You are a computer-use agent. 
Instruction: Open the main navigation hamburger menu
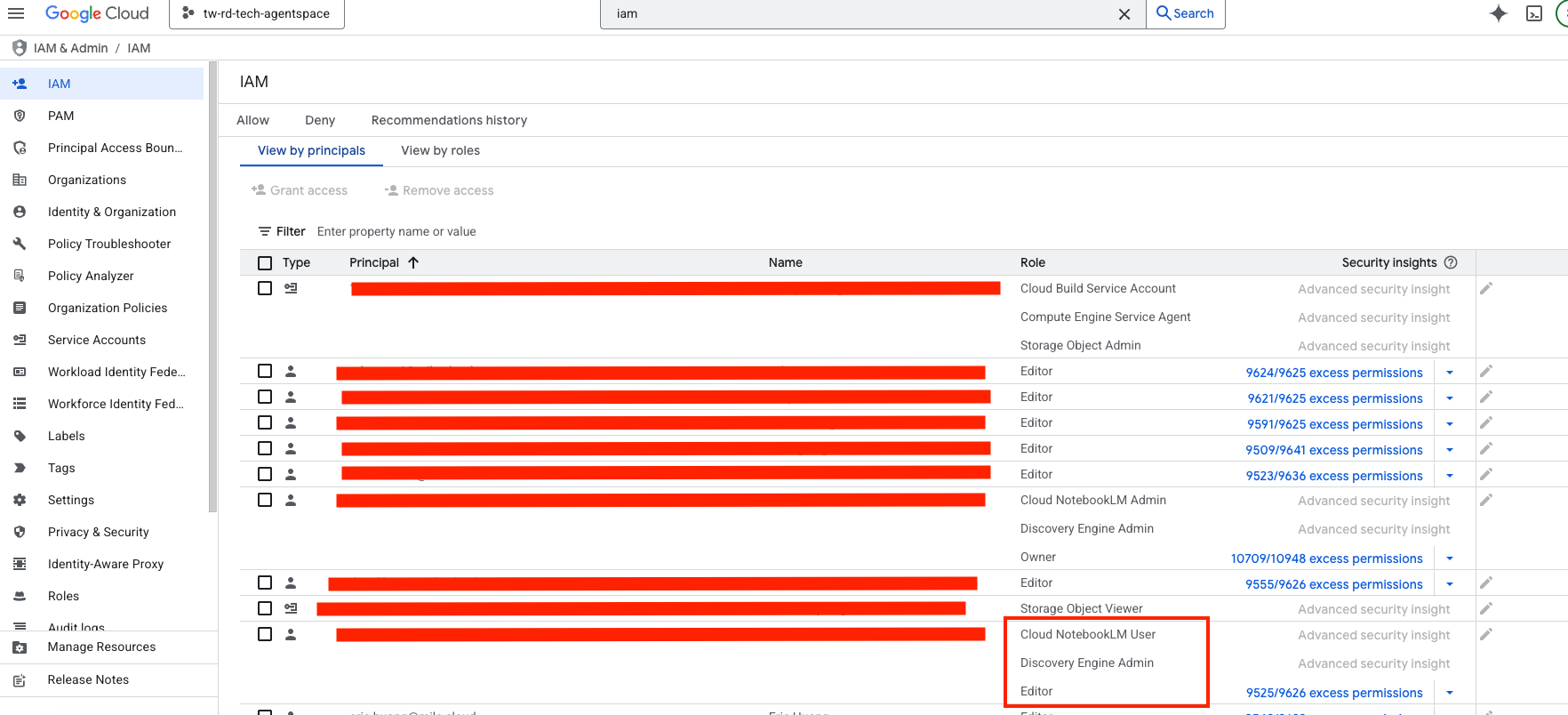[x=16, y=13]
